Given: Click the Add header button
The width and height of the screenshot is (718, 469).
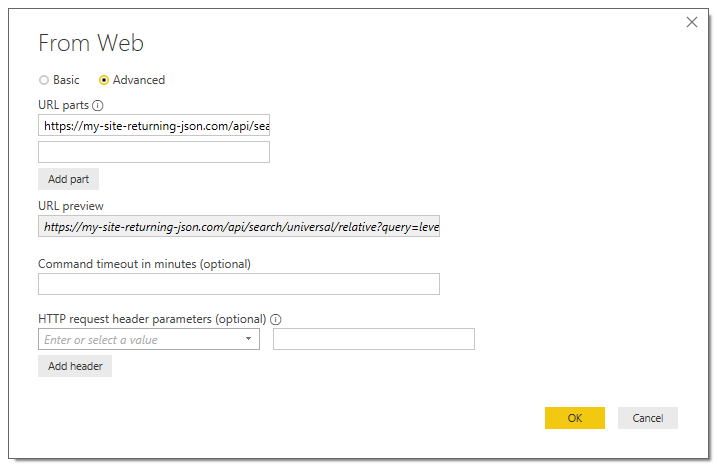Looking at the screenshot, I should point(75,366).
